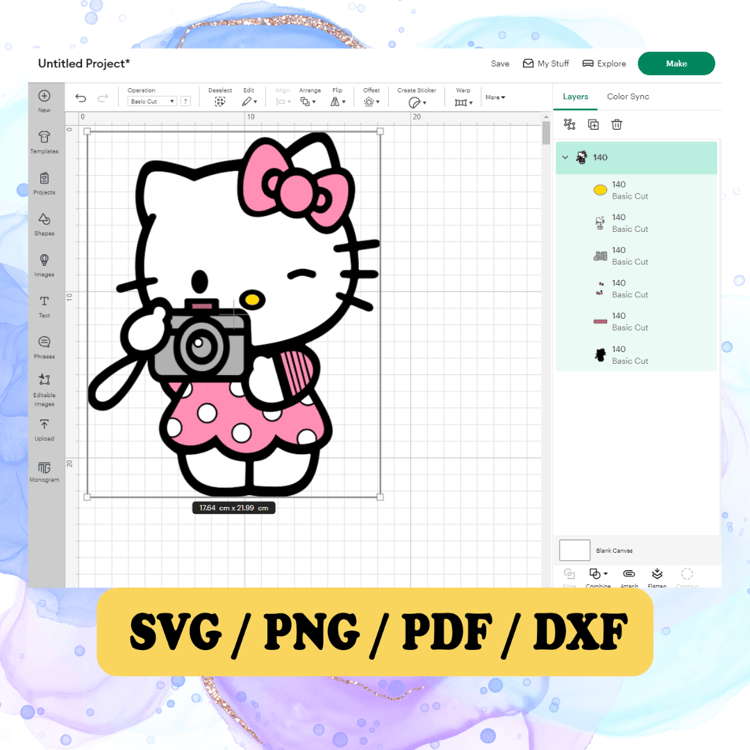
Task: Click the Attach icon
Action: click(x=629, y=574)
